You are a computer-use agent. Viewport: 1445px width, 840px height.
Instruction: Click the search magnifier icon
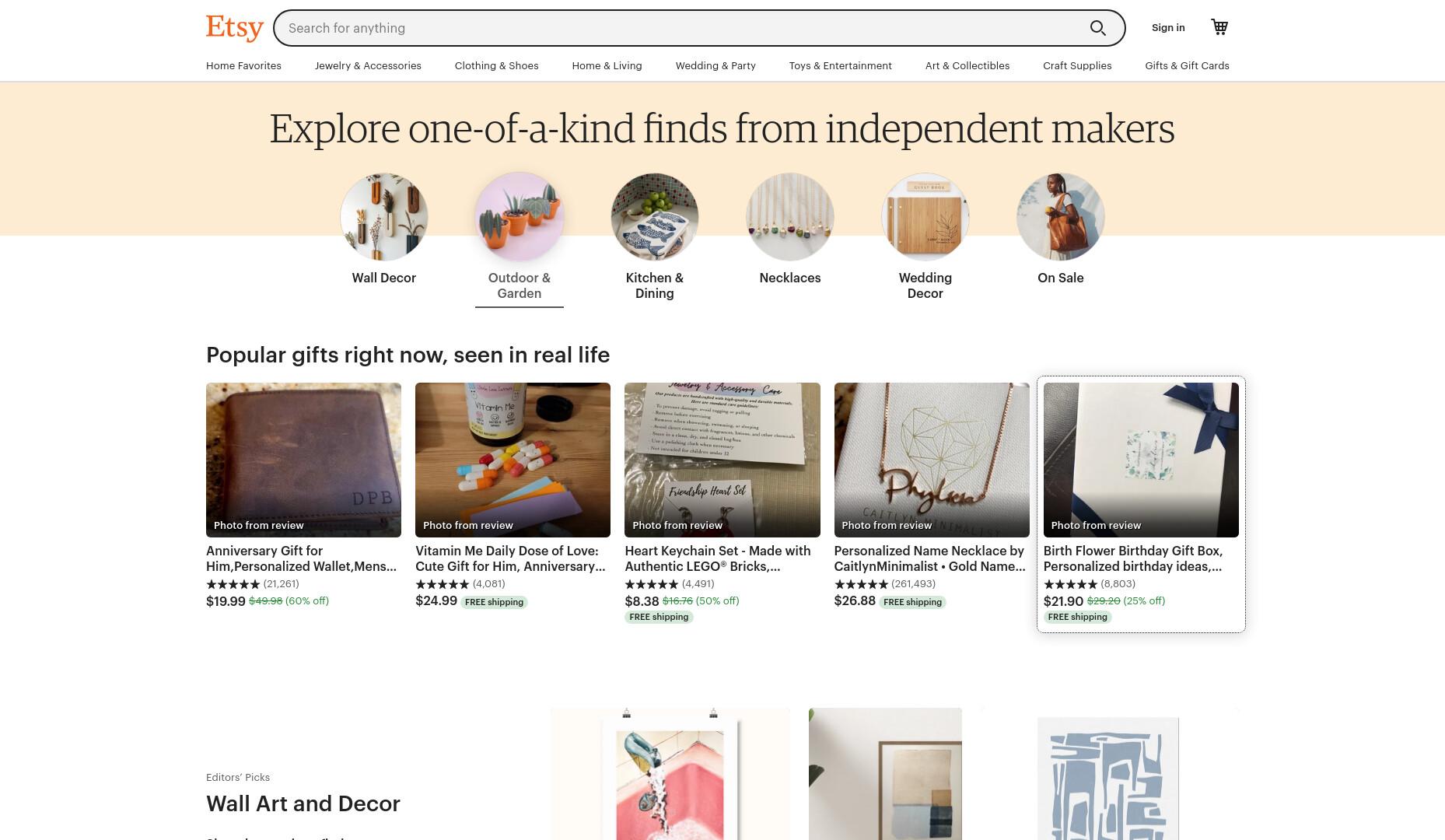click(1097, 28)
